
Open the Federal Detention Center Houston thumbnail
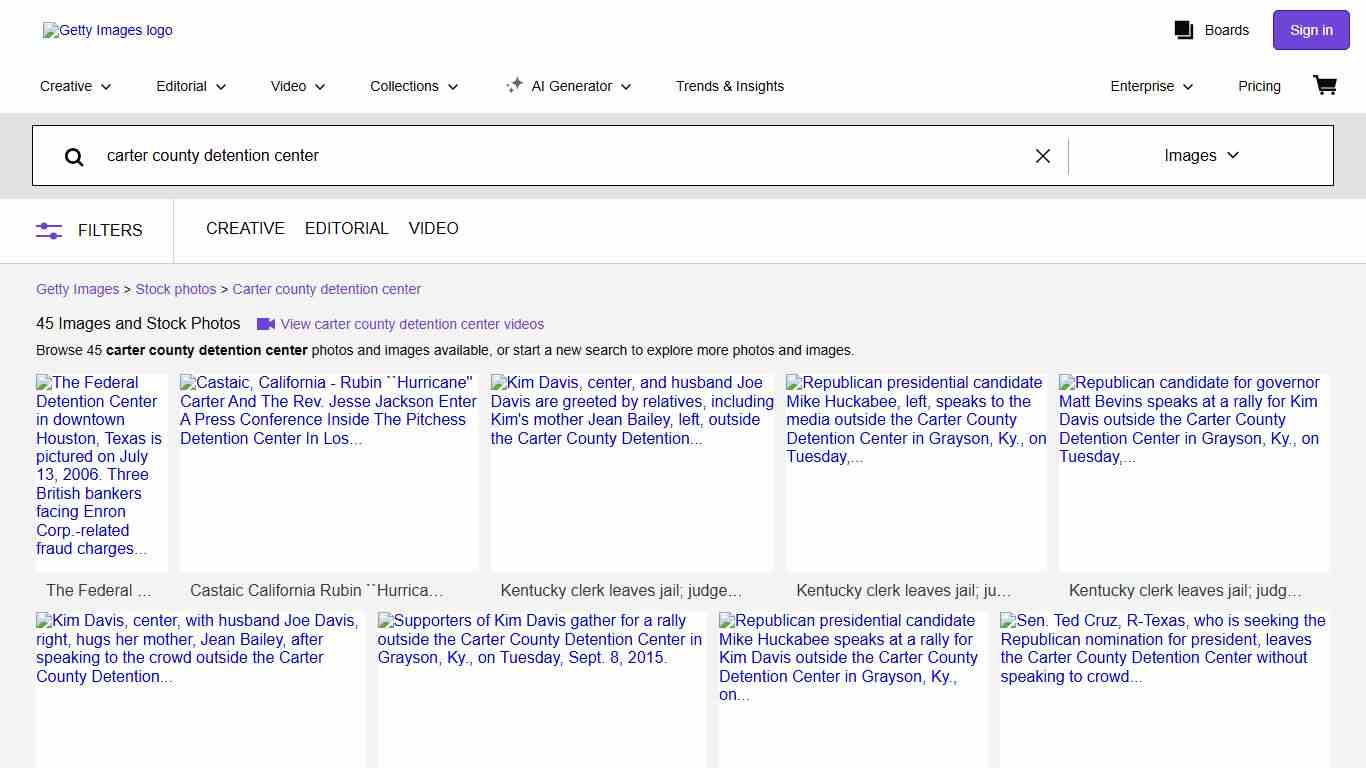coord(101,472)
